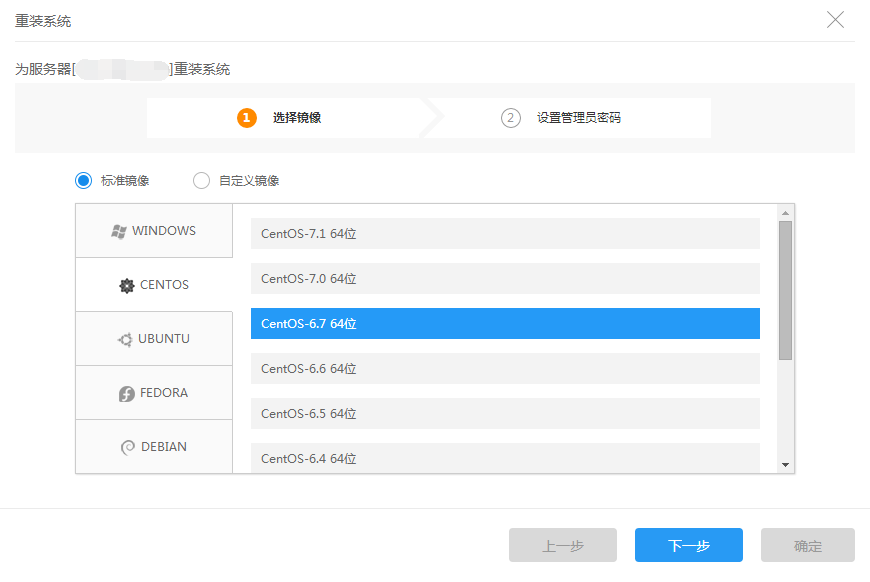
Task: Pick CentOS-6.6 64位 from the list
Action: coord(505,368)
